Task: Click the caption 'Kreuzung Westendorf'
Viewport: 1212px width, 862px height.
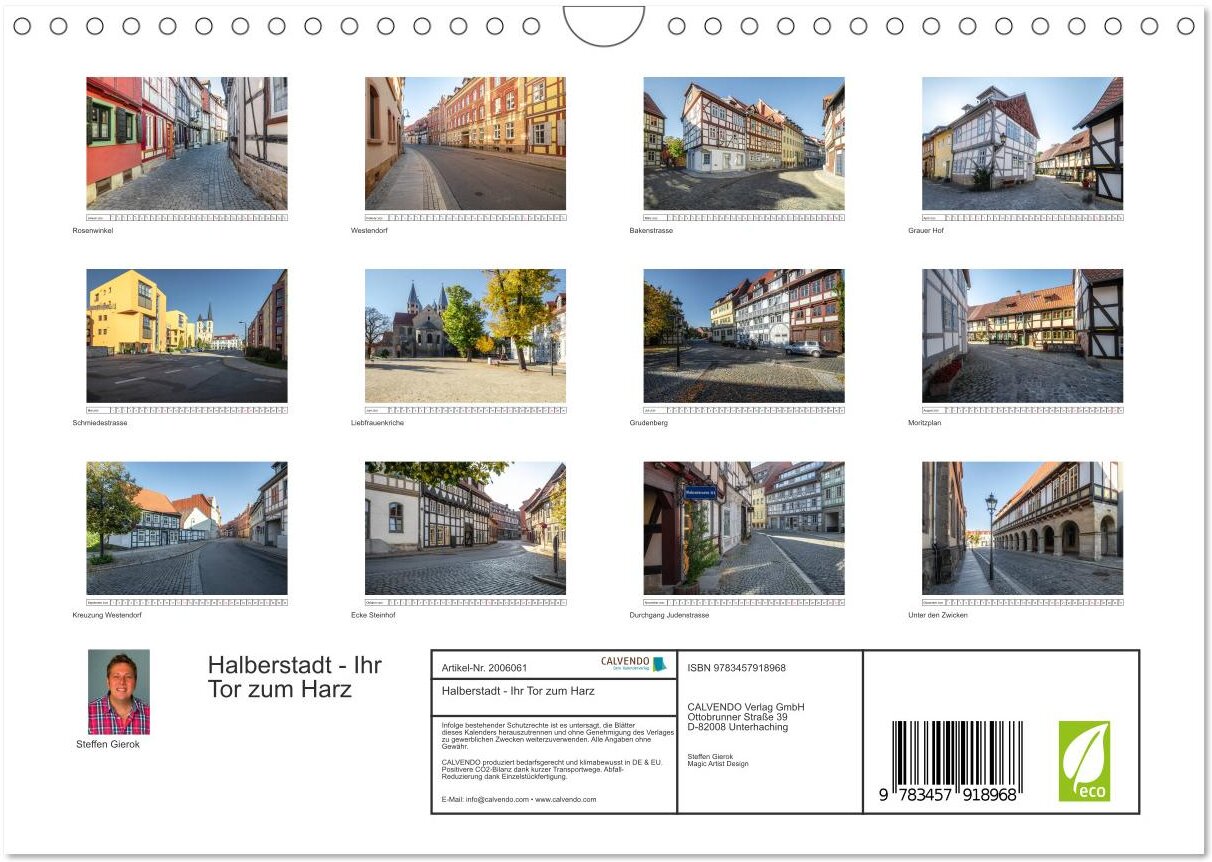Action: coord(107,615)
